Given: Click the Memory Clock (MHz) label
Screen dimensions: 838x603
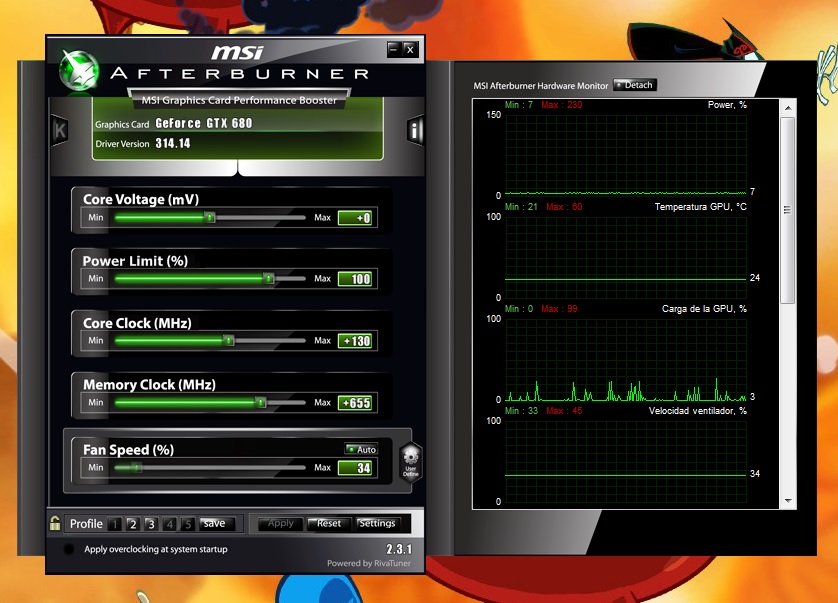Looking at the screenshot, I should click(x=149, y=385).
